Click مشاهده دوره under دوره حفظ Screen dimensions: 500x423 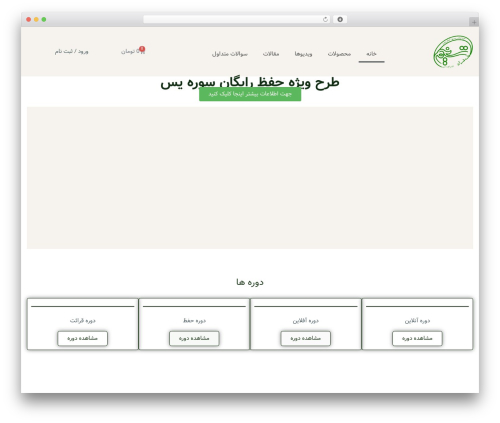(x=194, y=338)
